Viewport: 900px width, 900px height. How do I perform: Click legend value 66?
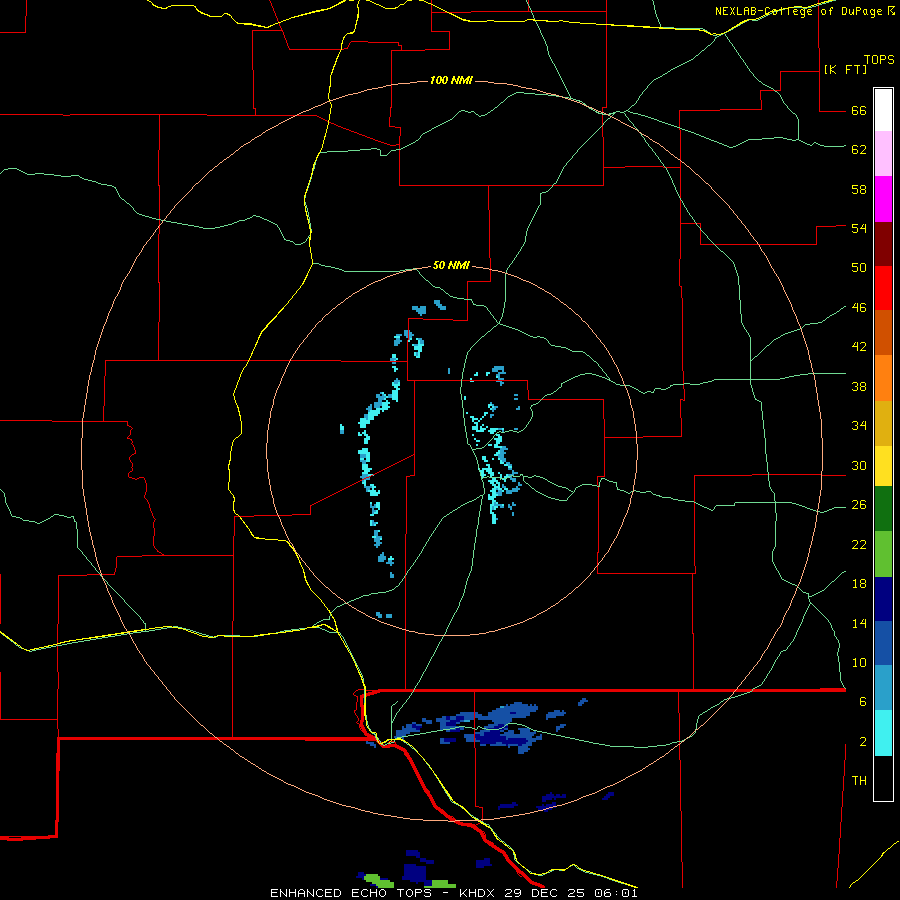click(859, 111)
